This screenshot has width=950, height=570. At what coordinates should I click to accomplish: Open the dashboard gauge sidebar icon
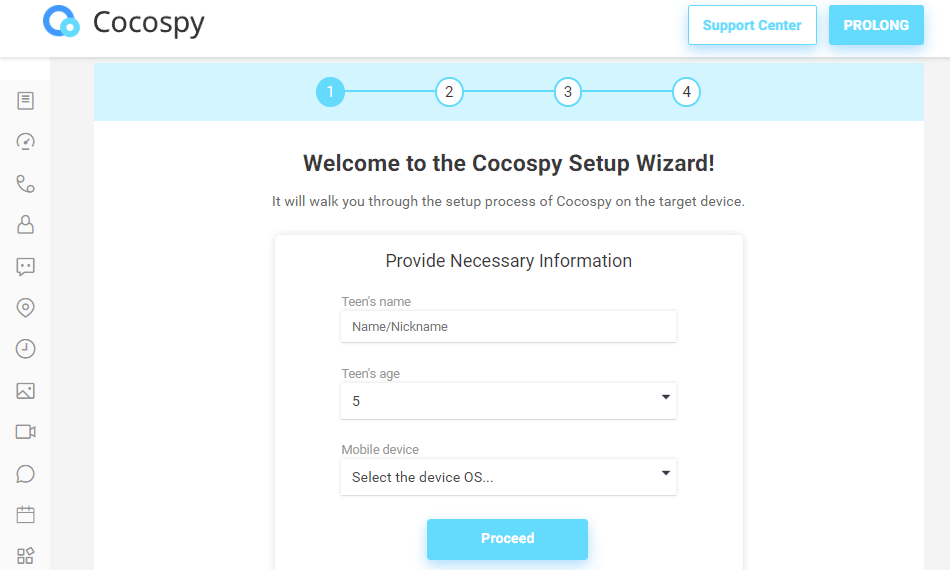25,142
